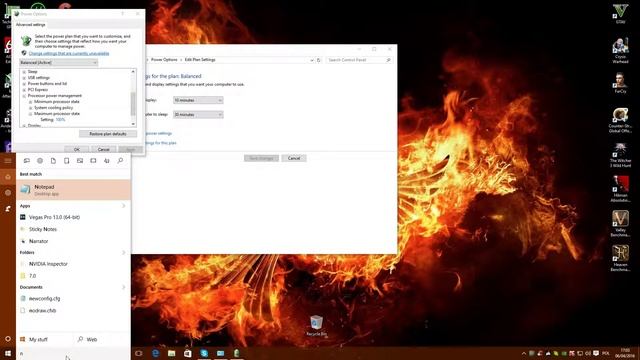Expand the Folders results category arrow
Viewport: 640px width, 360px height.
pos(124,253)
